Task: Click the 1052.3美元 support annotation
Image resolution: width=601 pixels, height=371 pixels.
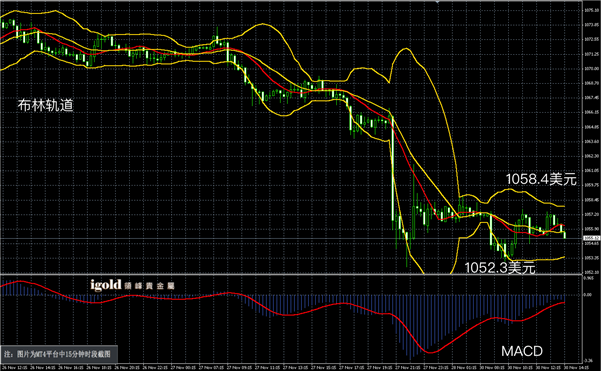Action: [500, 268]
